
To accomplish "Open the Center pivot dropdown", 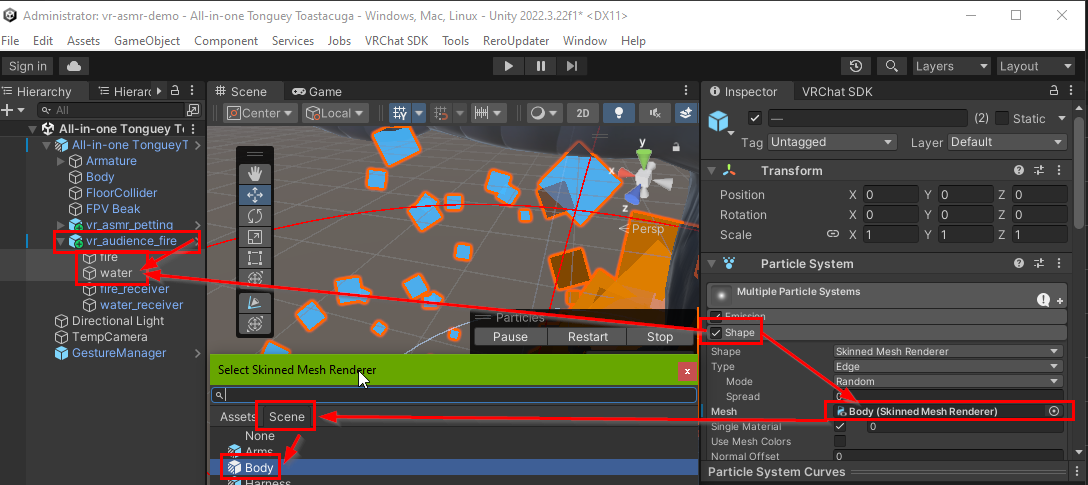I will 260,112.
